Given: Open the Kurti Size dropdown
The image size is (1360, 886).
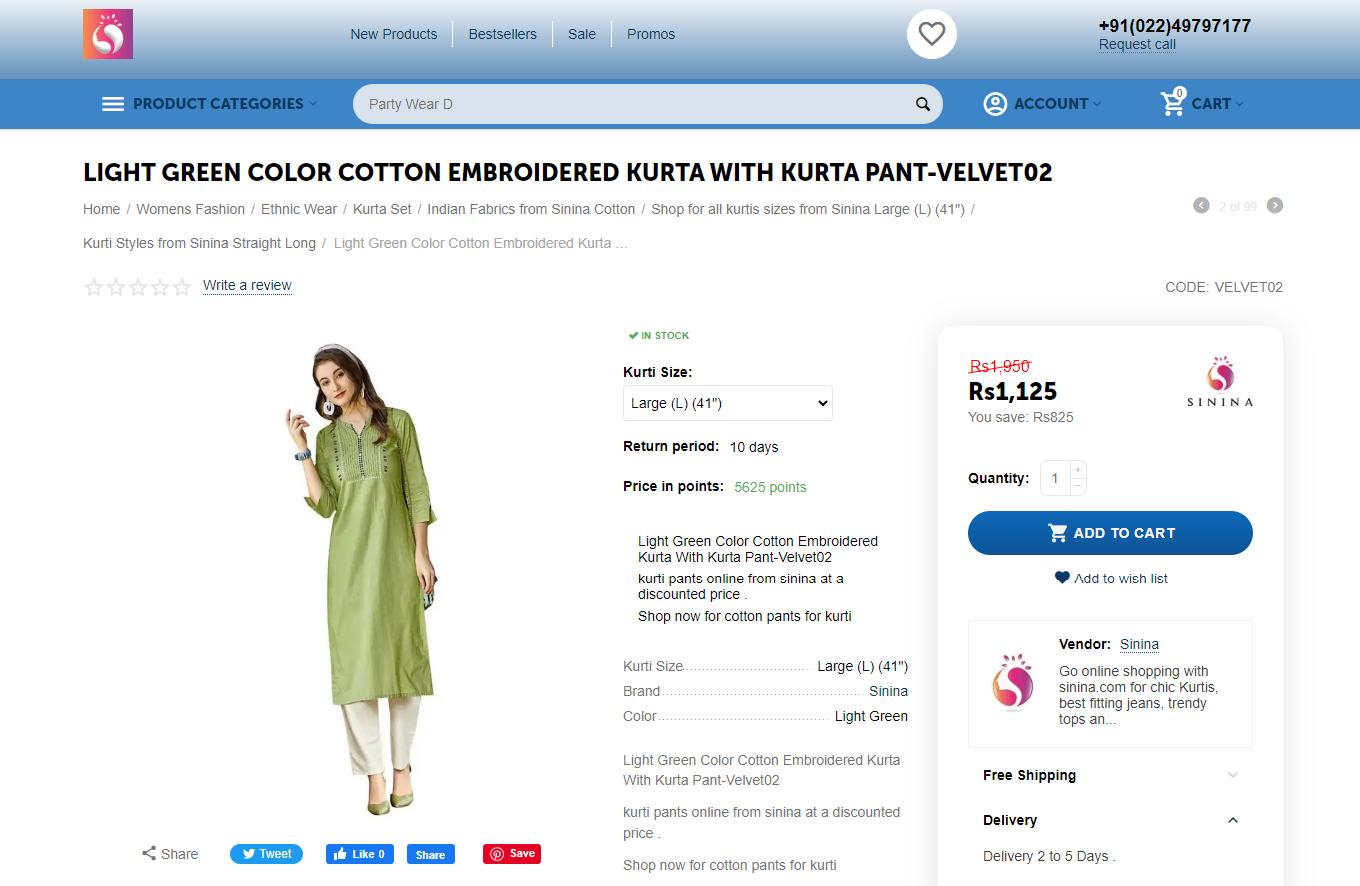Looking at the screenshot, I should point(728,403).
